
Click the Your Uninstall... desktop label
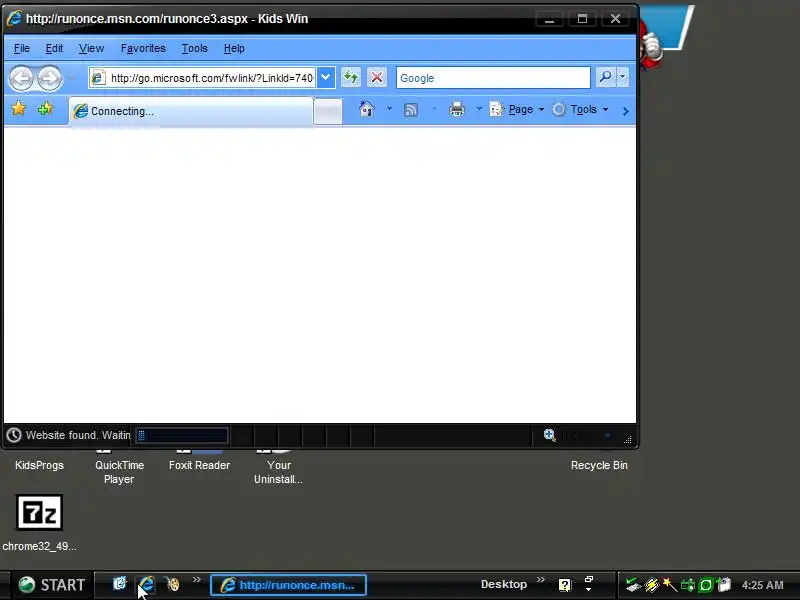[x=279, y=472]
